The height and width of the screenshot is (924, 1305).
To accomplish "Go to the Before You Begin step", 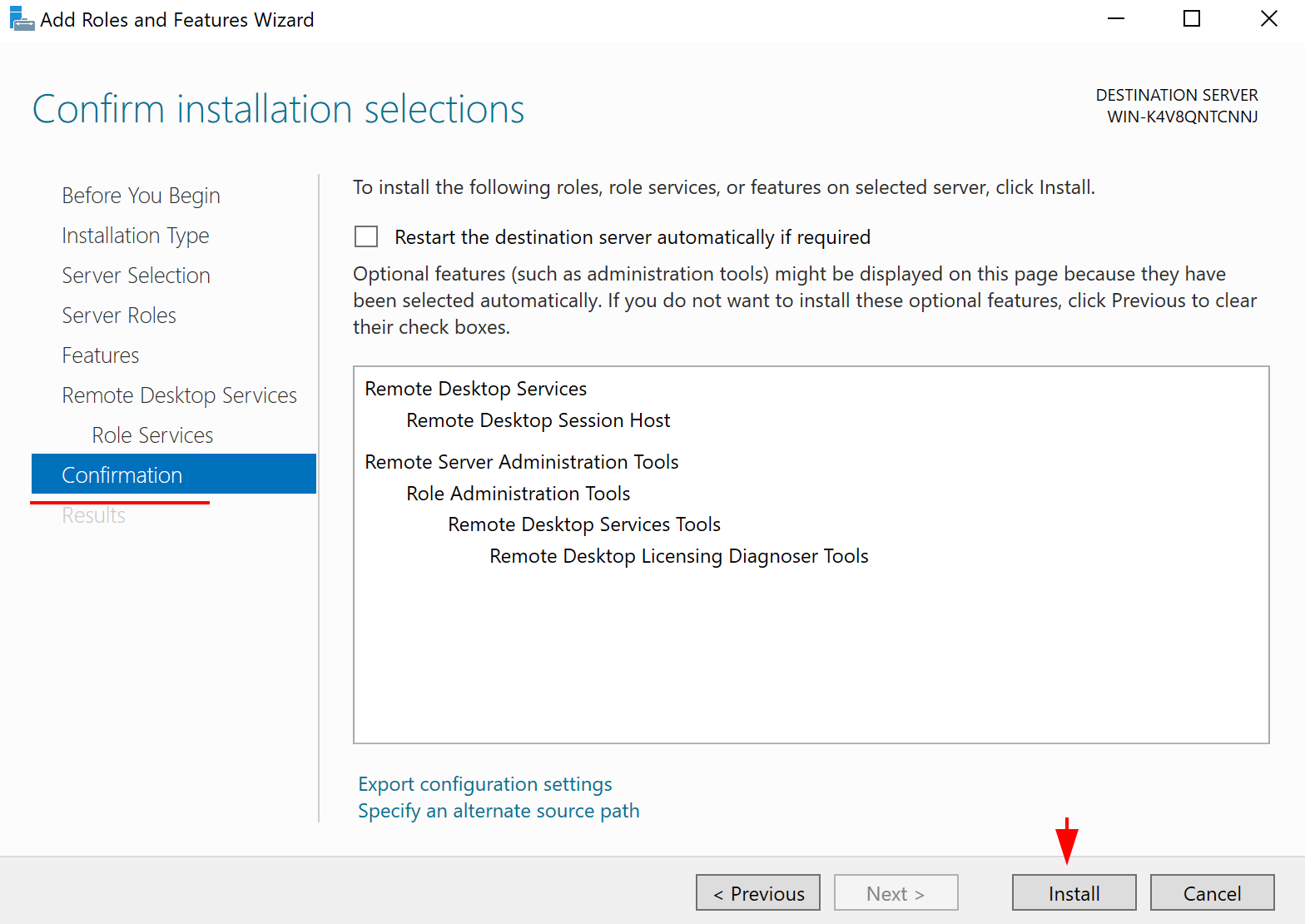I will click(141, 196).
